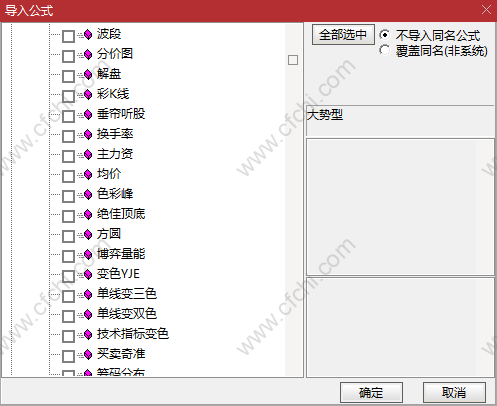Select the 变色YJE formula entry
Image resolution: width=497 pixels, height=406 pixels.
tap(118, 274)
